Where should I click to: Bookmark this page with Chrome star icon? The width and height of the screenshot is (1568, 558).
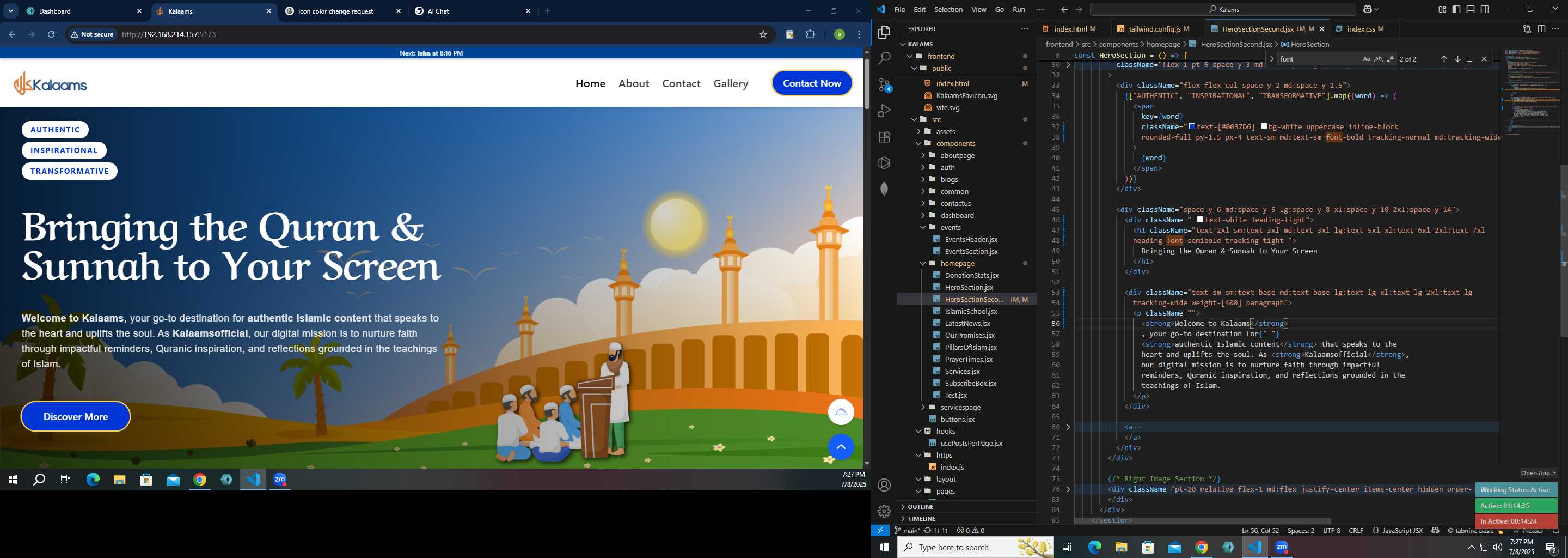coord(763,35)
